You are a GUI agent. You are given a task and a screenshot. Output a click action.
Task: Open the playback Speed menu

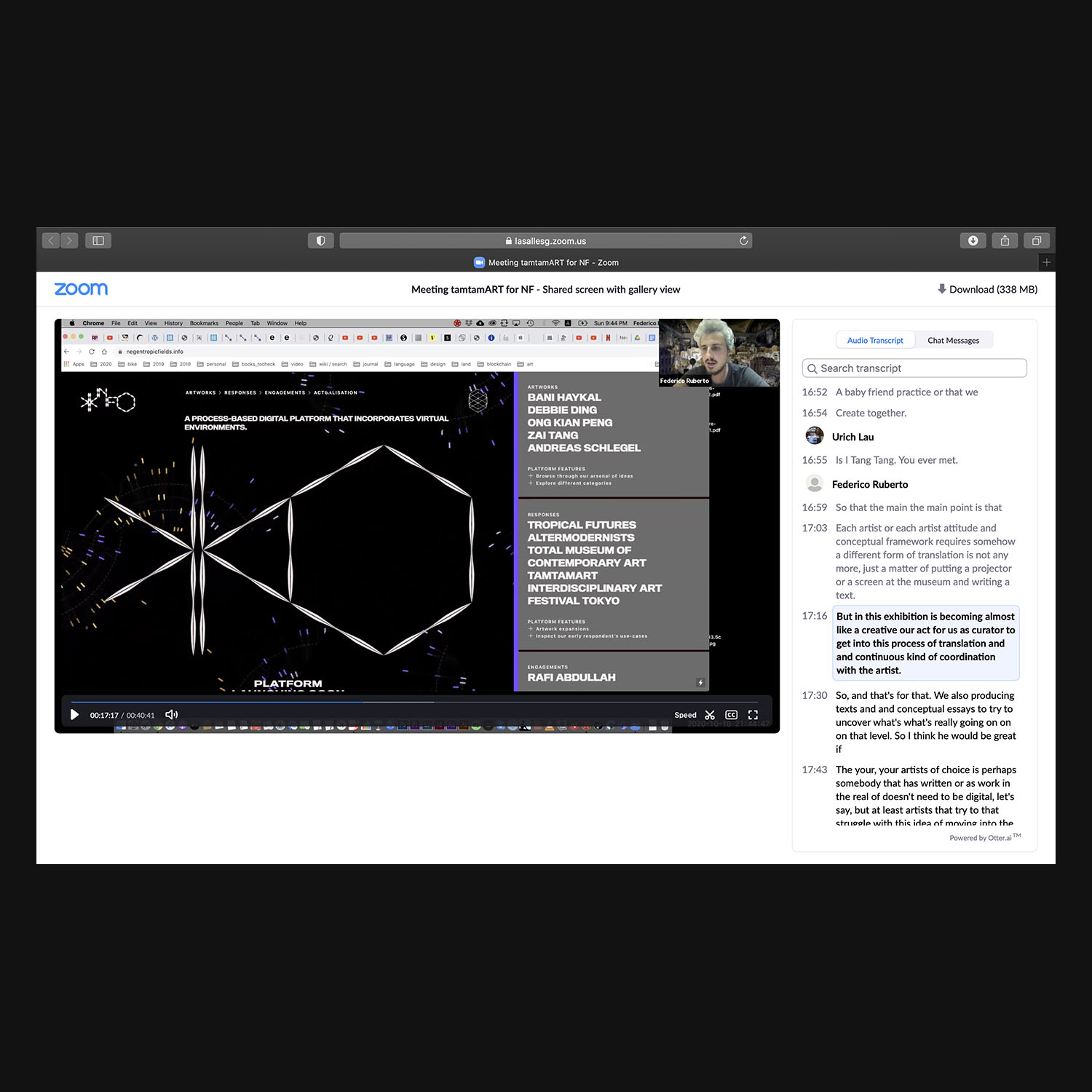click(x=685, y=716)
